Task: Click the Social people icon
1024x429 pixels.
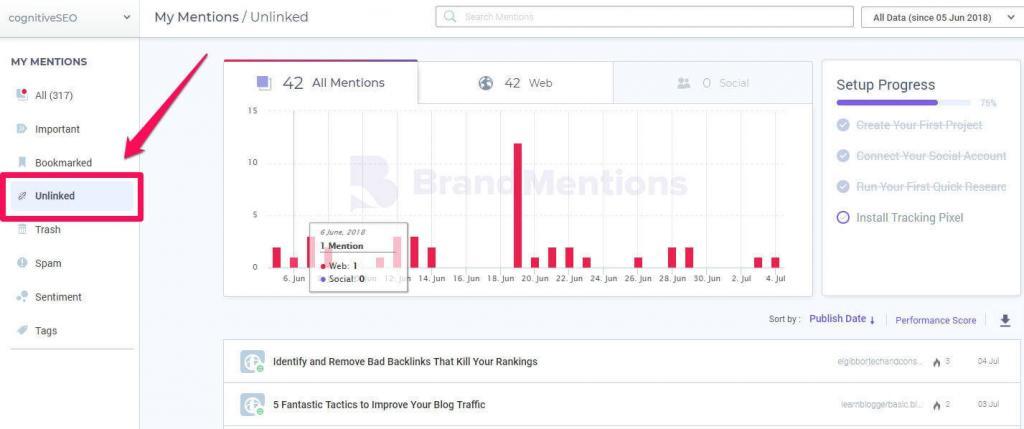Action: tap(684, 83)
